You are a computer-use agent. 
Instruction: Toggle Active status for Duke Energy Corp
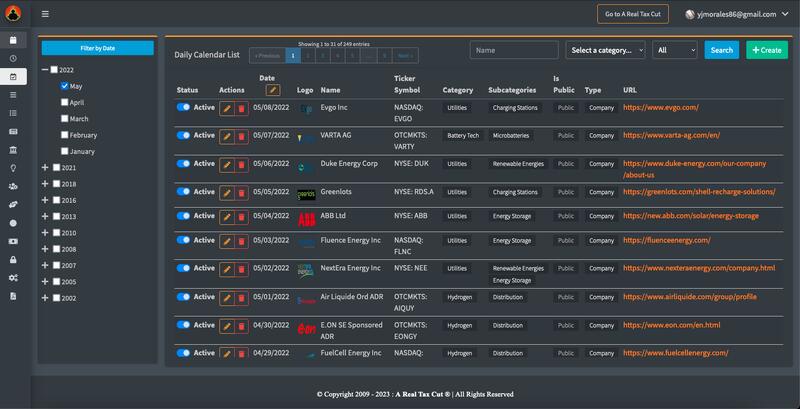coord(183,163)
